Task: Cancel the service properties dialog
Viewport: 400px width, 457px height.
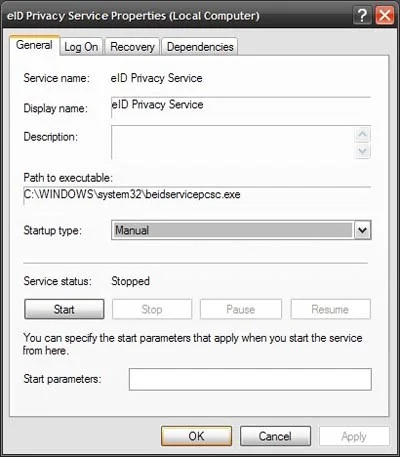Action: [x=275, y=436]
